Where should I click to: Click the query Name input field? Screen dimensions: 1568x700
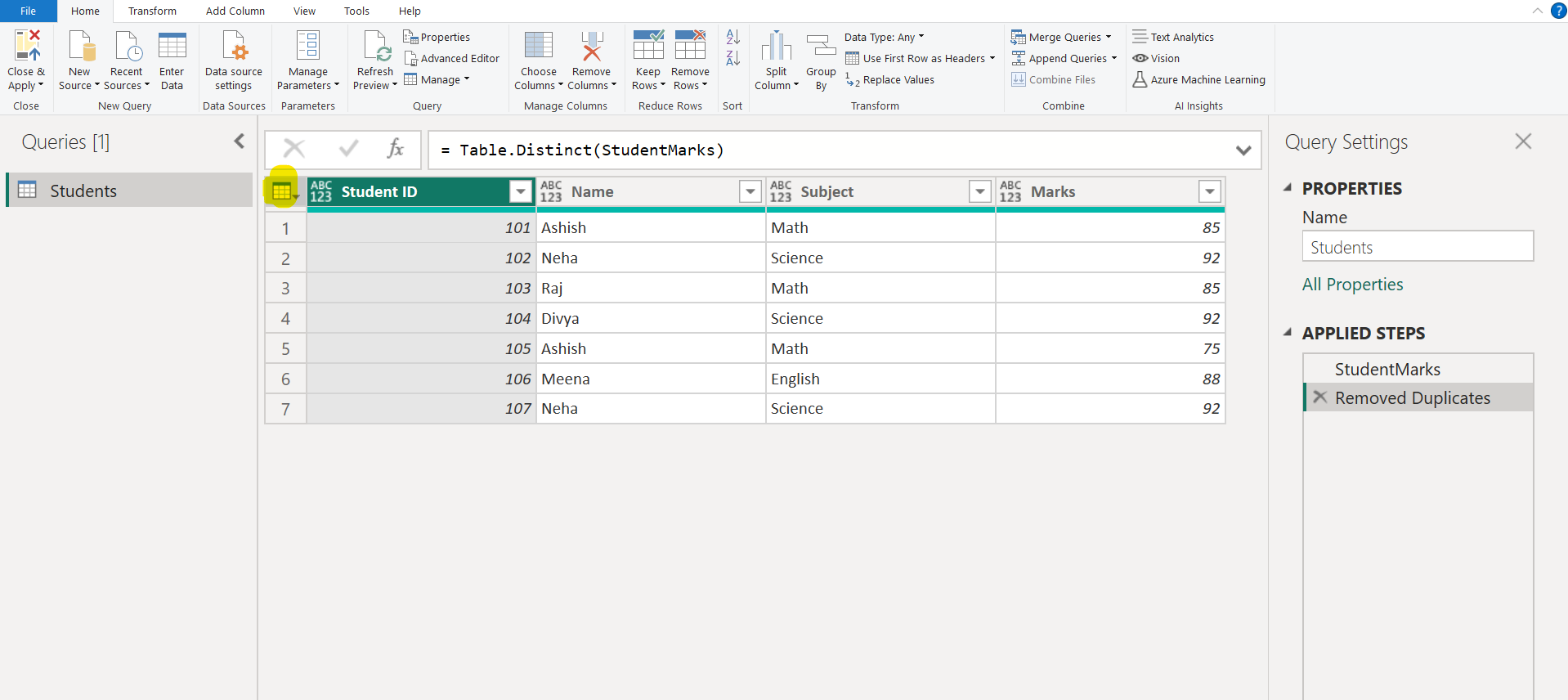(x=1417, y=247)
